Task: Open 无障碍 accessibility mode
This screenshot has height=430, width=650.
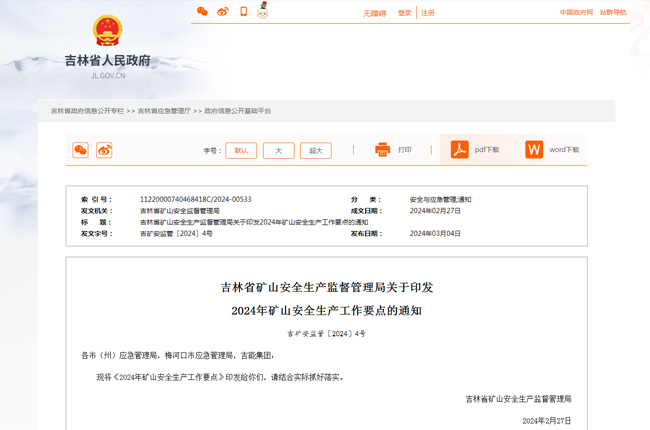Action: (x=374, y=13)
